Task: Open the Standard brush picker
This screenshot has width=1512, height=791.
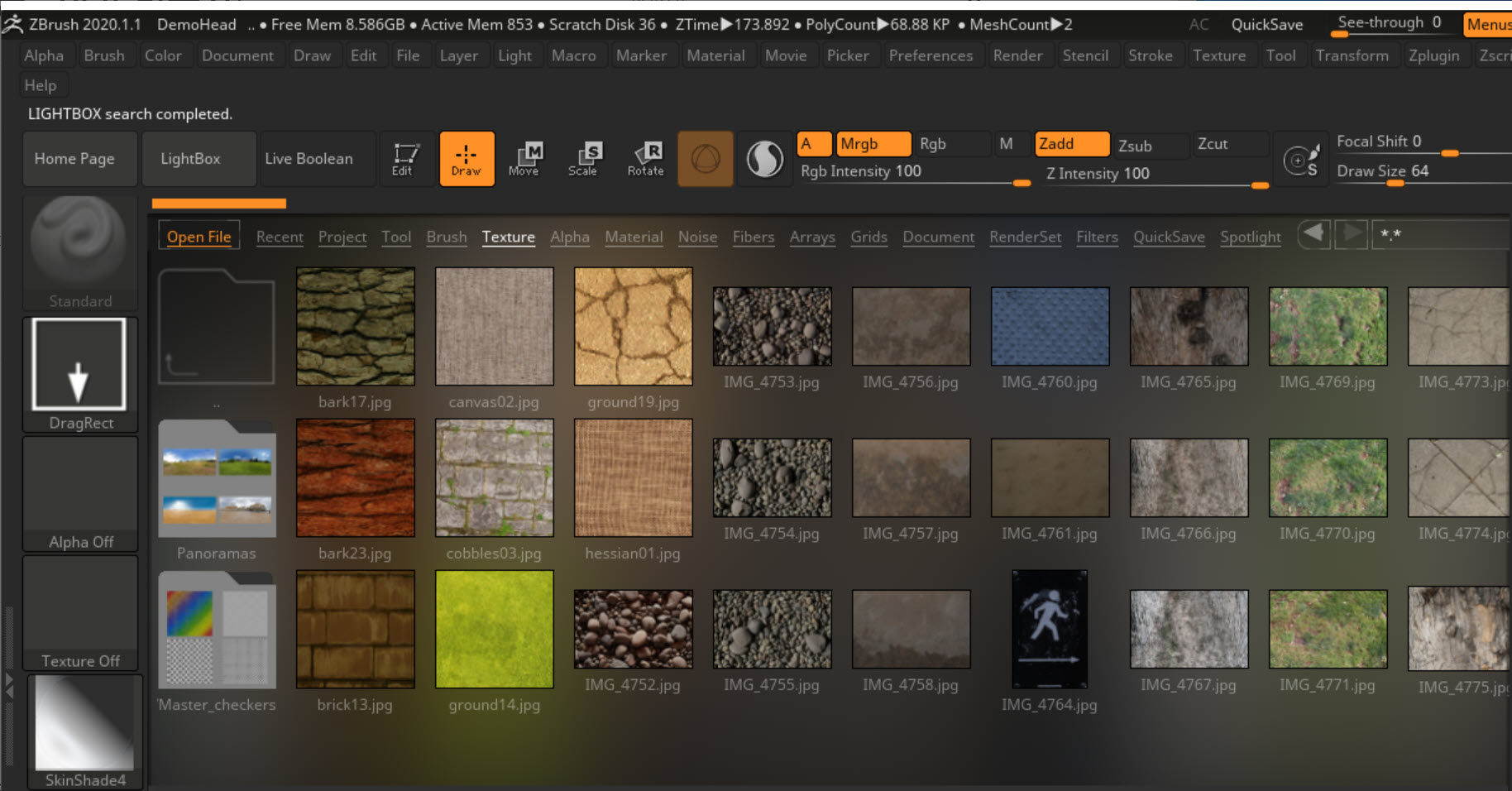Action: 79,252
